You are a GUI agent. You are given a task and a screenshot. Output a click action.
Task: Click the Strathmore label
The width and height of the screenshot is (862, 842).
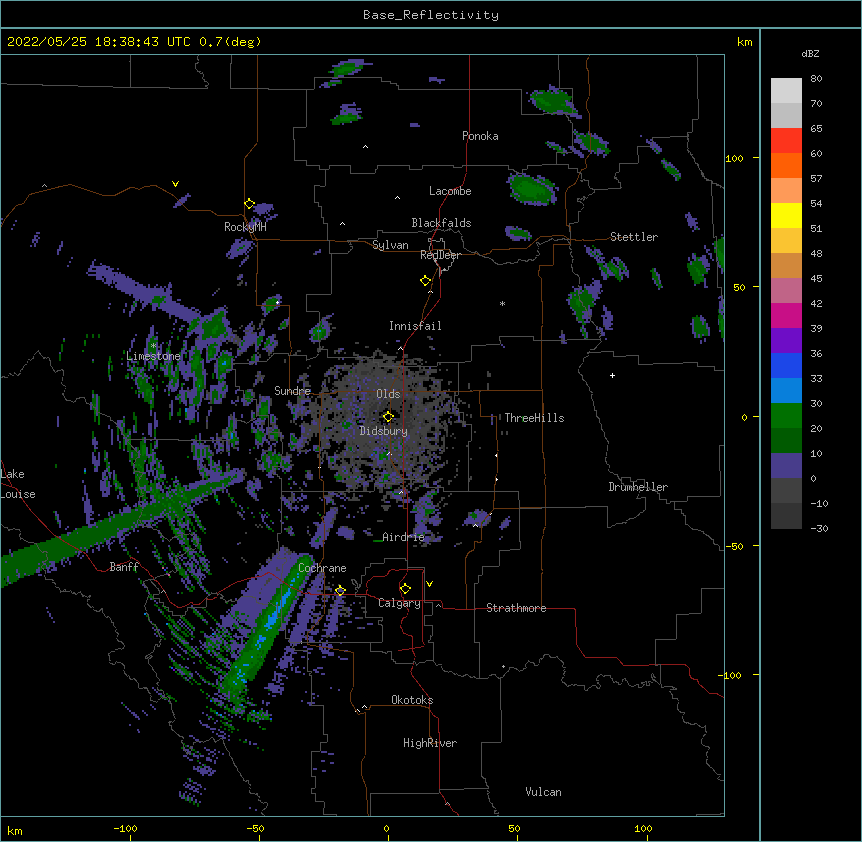coord(516,608)
